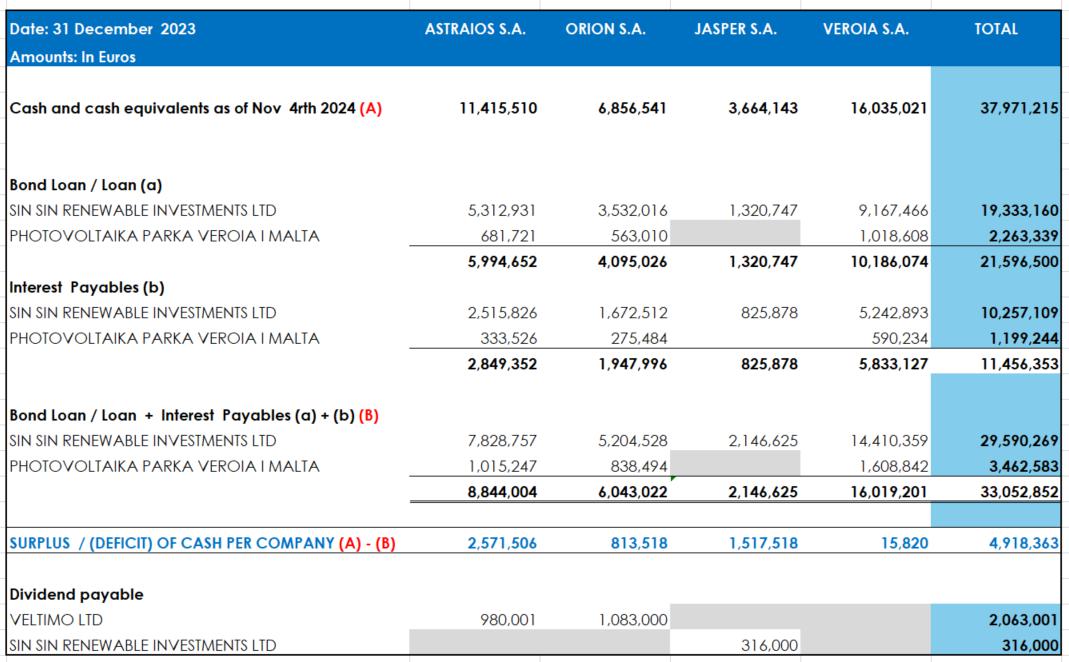The height and width of the screenshot is (662, 1069).
Task: Click Orion subtotal cell 6,043,022
Action: pyautogui.click(x=632, y=492)
